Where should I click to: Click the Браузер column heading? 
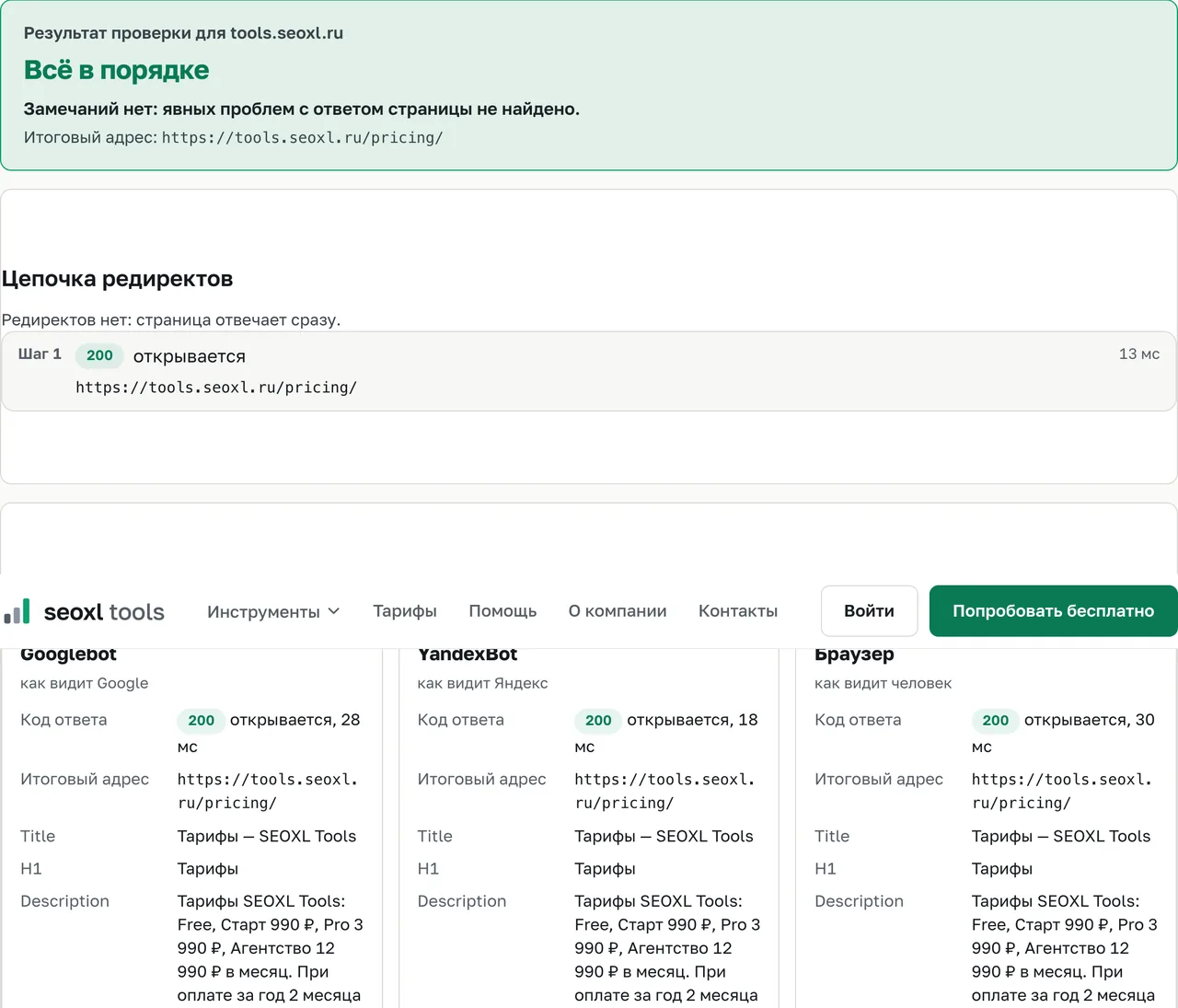click(854, 655)
